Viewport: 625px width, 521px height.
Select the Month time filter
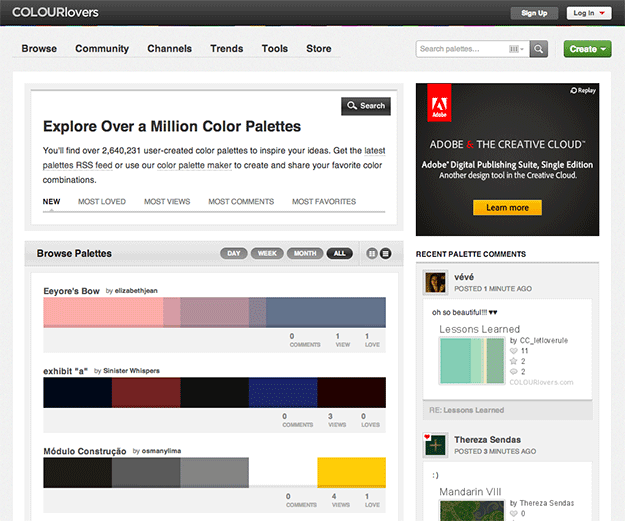pyautogui.click(x=304, y=254)
